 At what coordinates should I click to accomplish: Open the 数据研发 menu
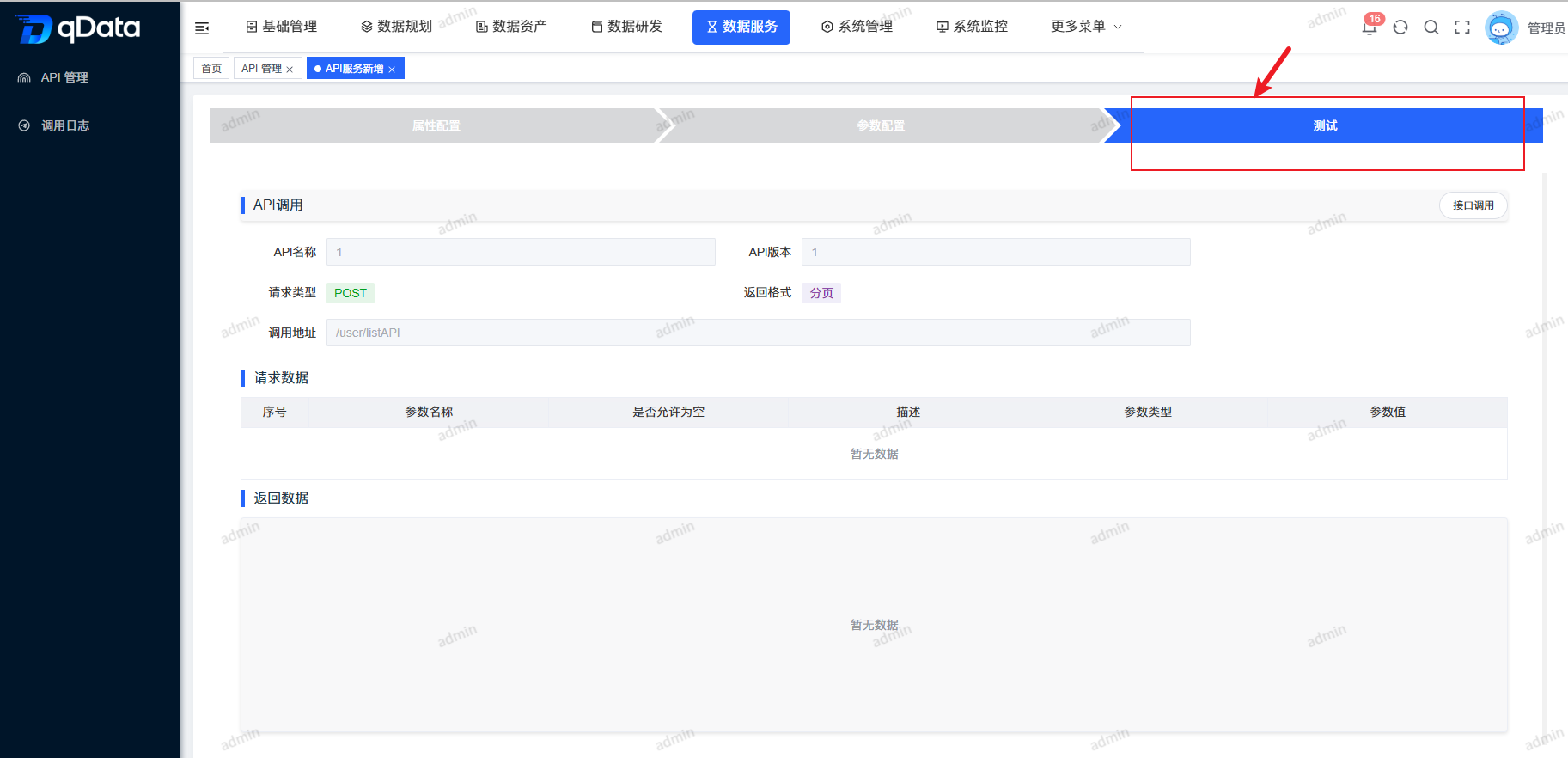627,27
